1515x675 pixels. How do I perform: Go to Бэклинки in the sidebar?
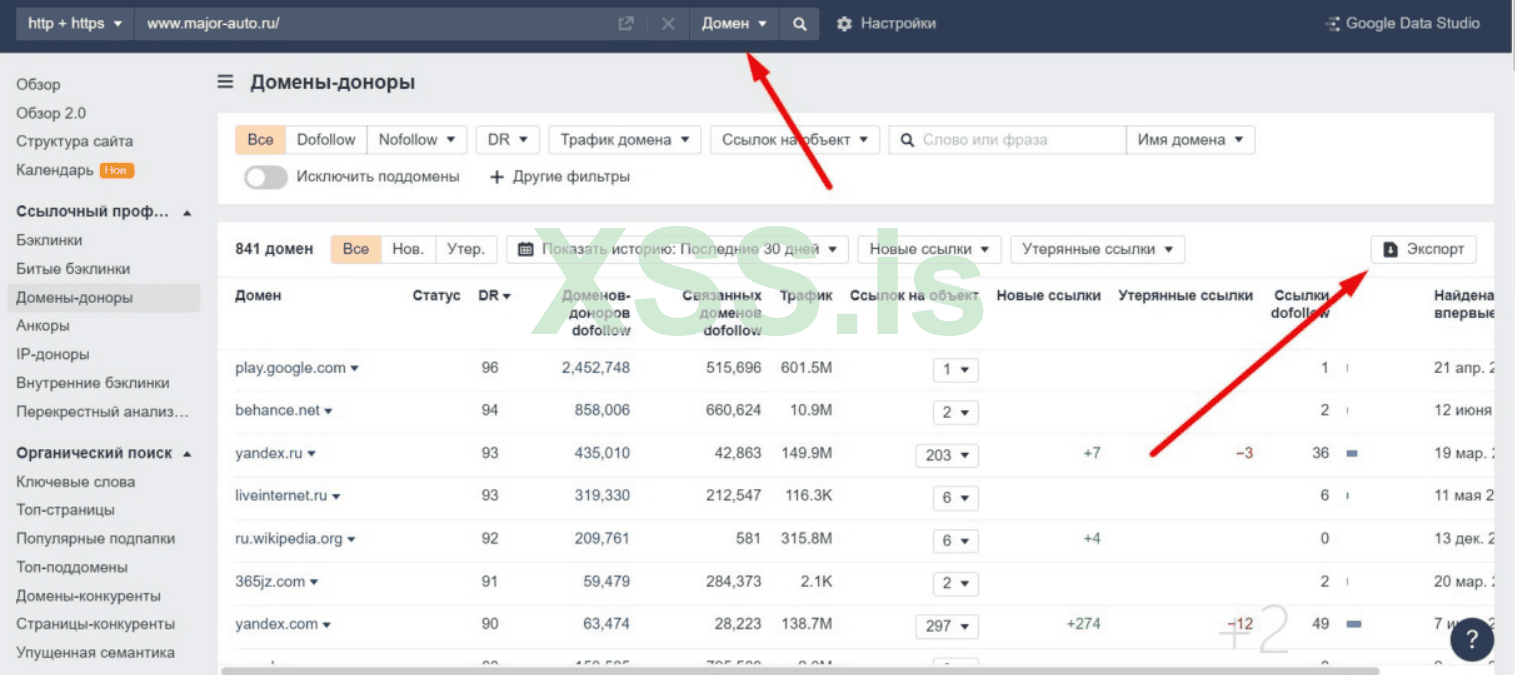(x=49, y=240)
